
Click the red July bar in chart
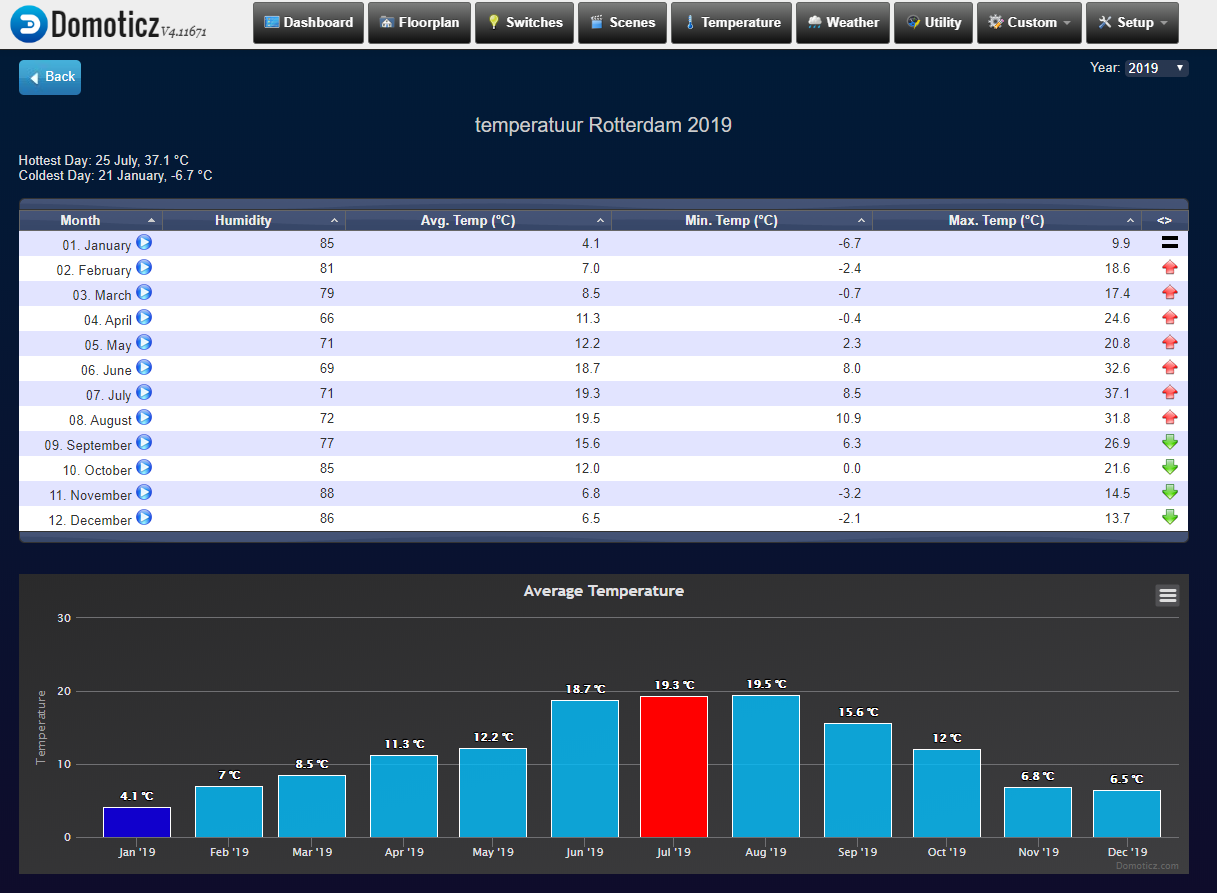[x=674, y=767]
